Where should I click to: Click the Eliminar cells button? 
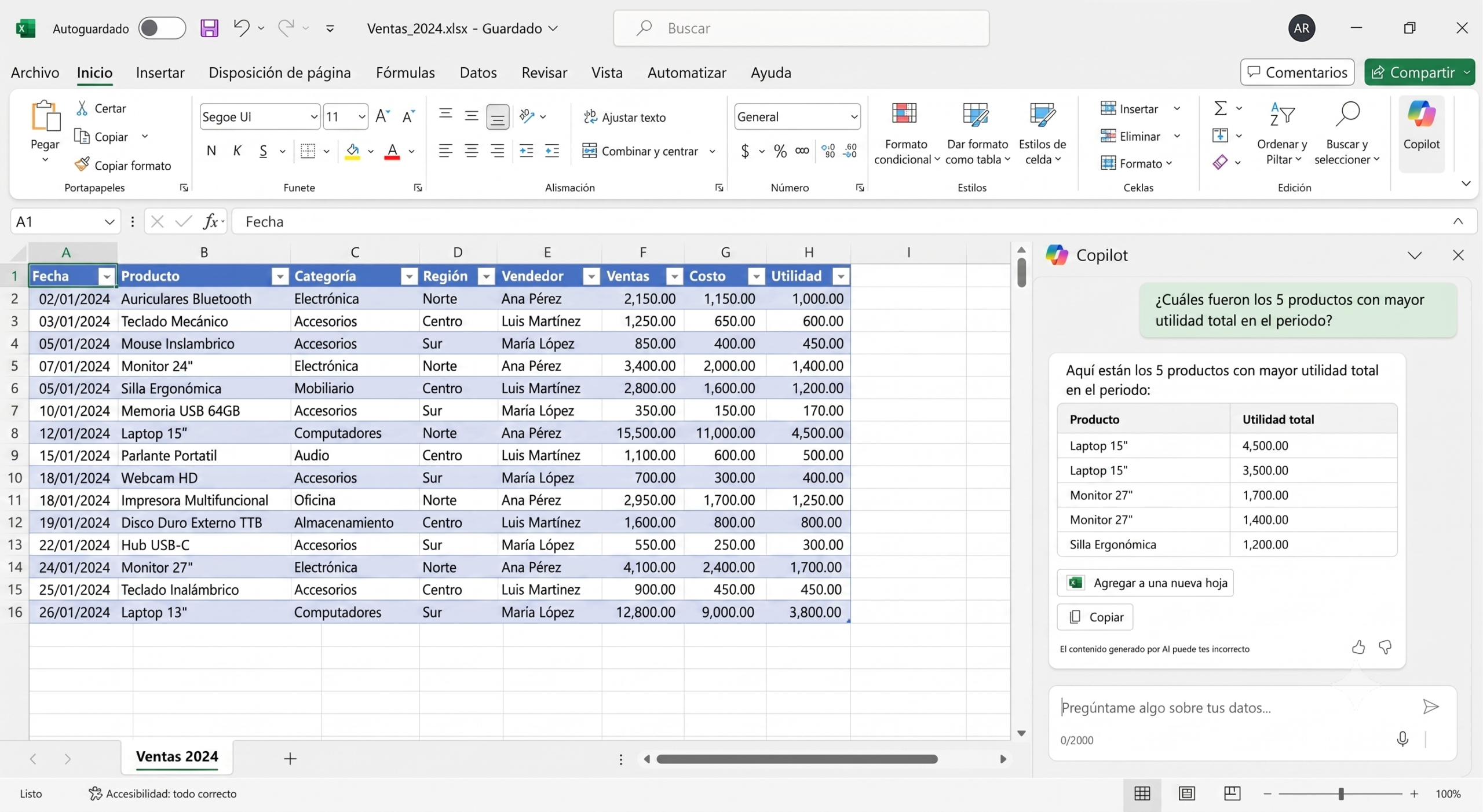[x=1131, y=136]
